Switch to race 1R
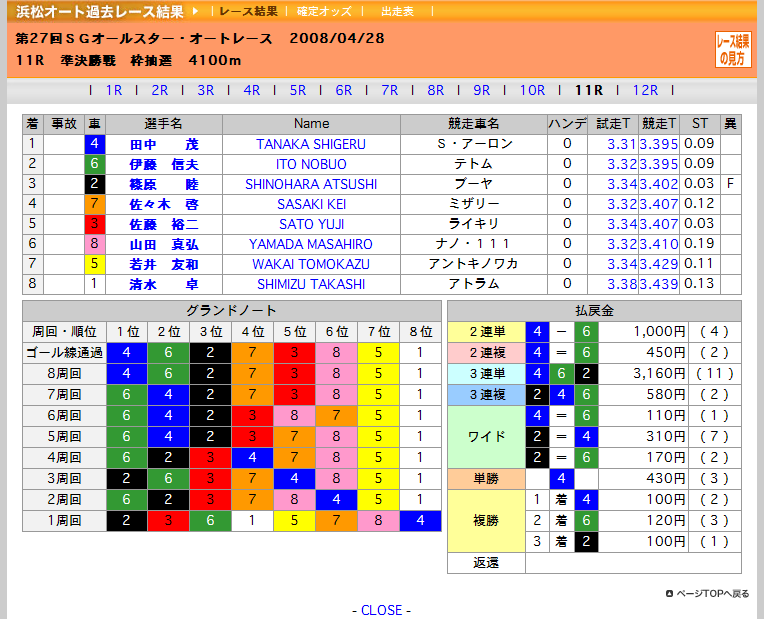This screenshot has width=764, height=619. [114, 90]
